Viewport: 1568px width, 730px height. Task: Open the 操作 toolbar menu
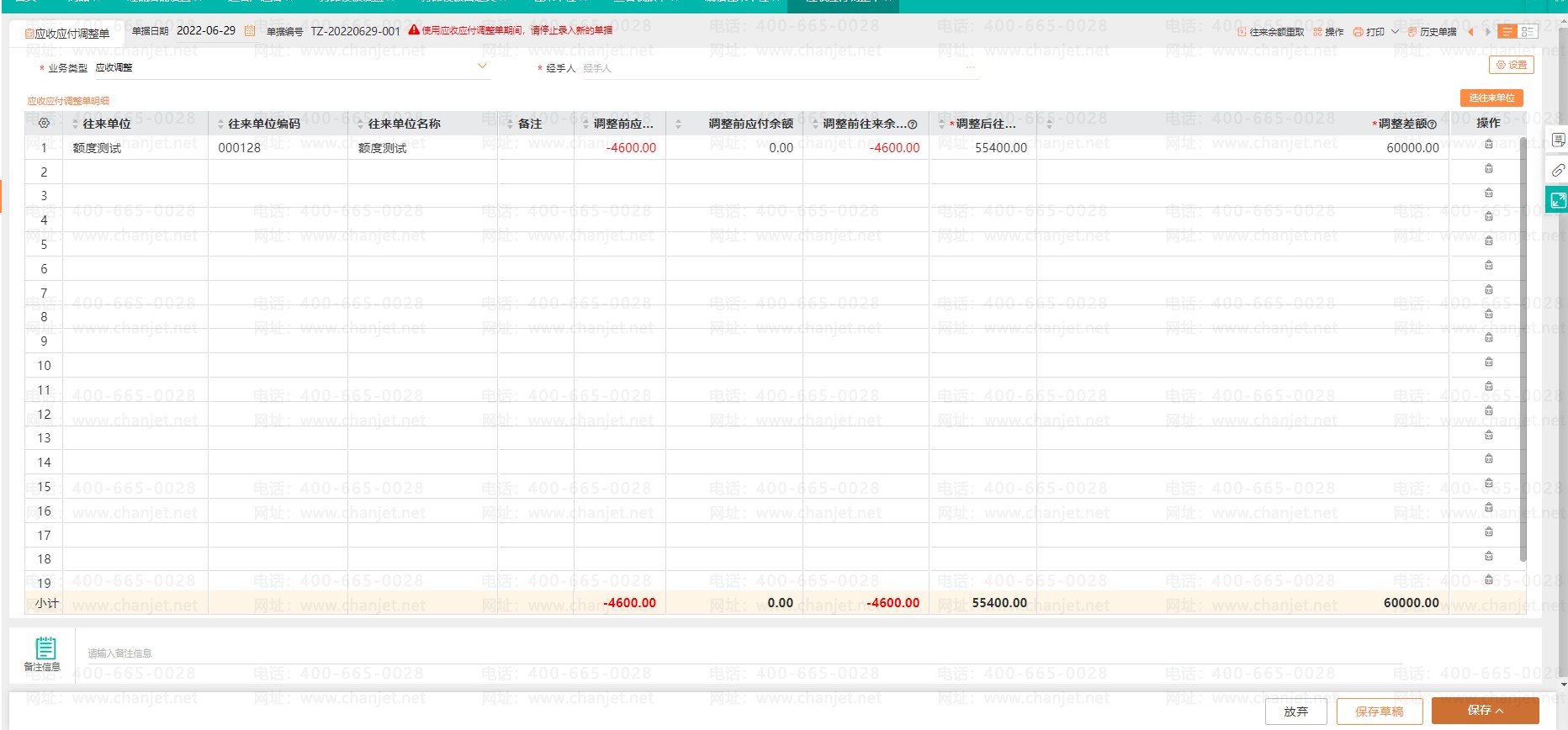[x=1328, y=32]
